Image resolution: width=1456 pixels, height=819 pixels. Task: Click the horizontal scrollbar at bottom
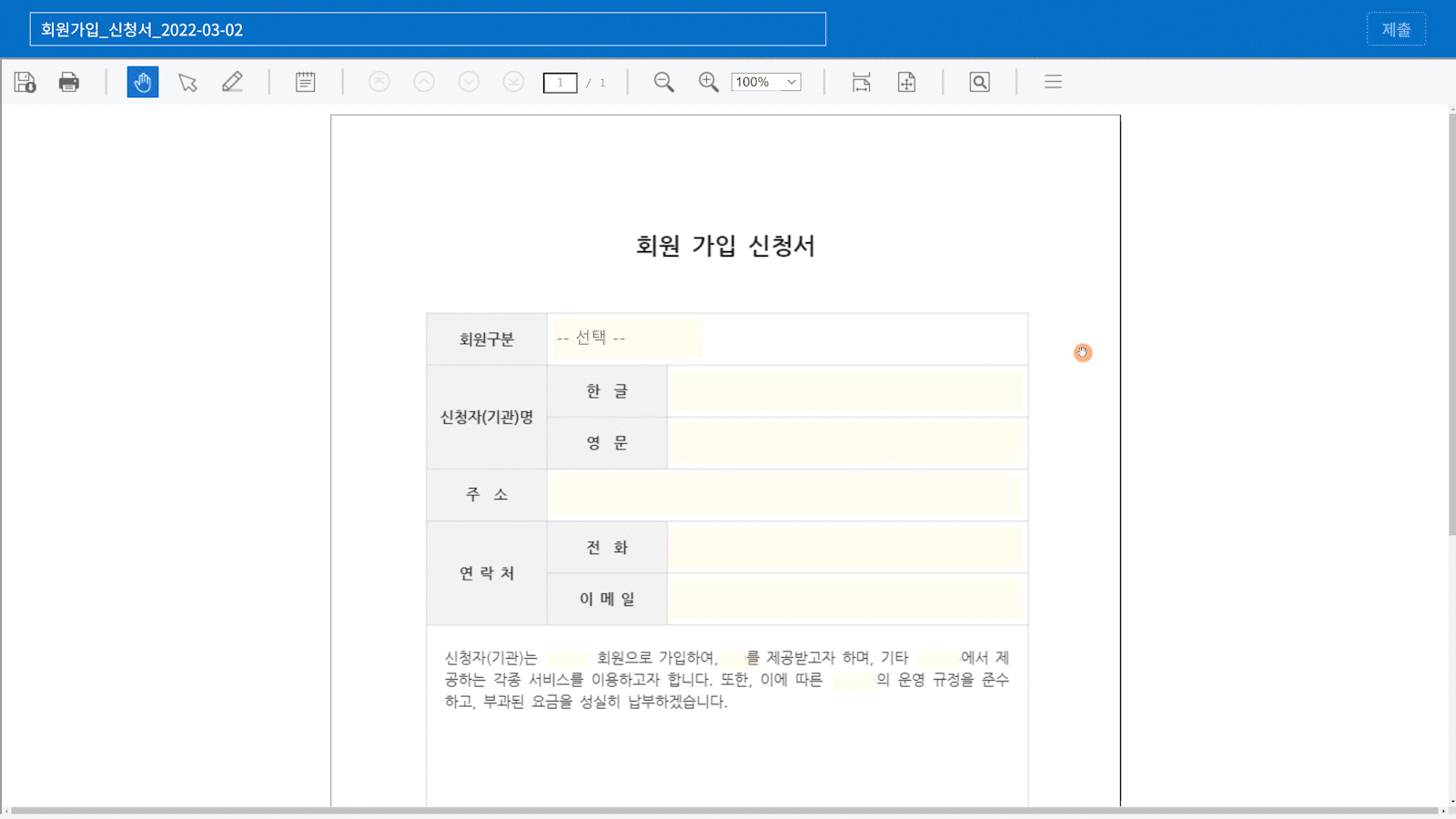(x=724, y=810)
